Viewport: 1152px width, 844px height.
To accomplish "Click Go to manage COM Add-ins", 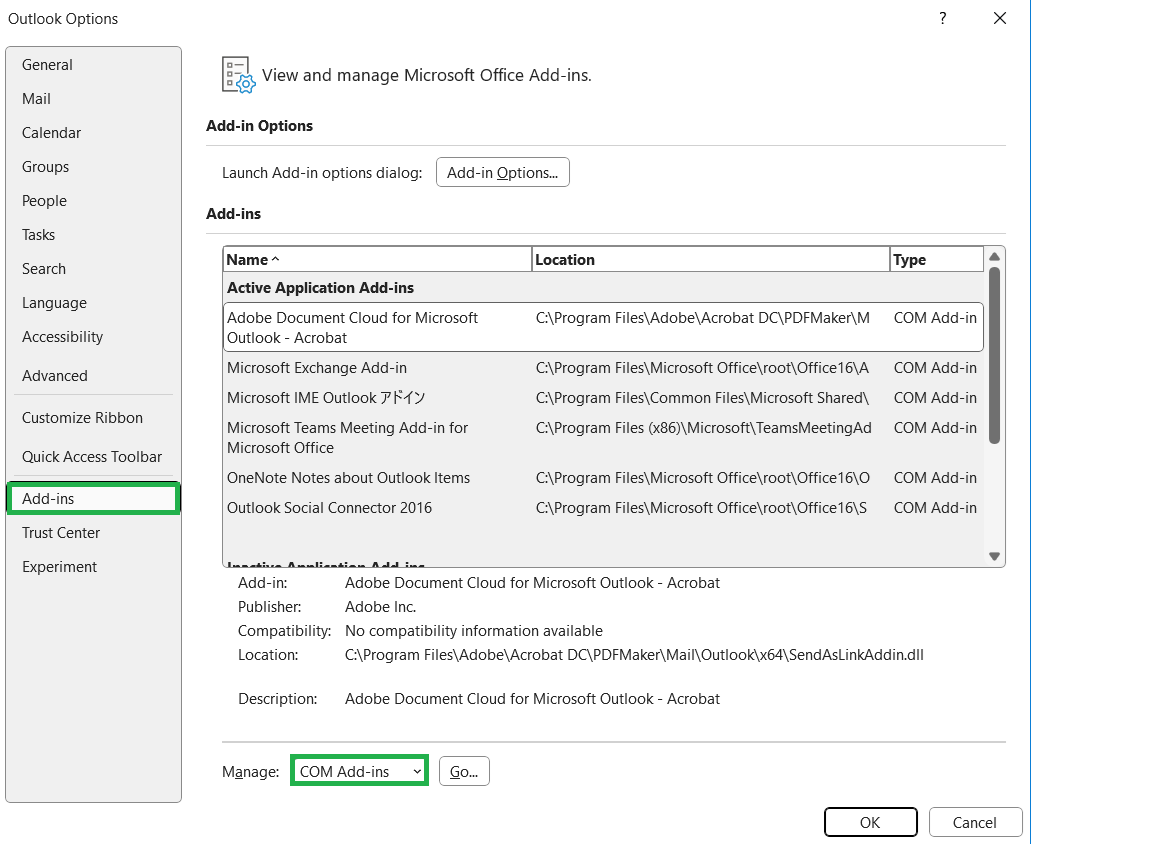I will pos(464,770).
